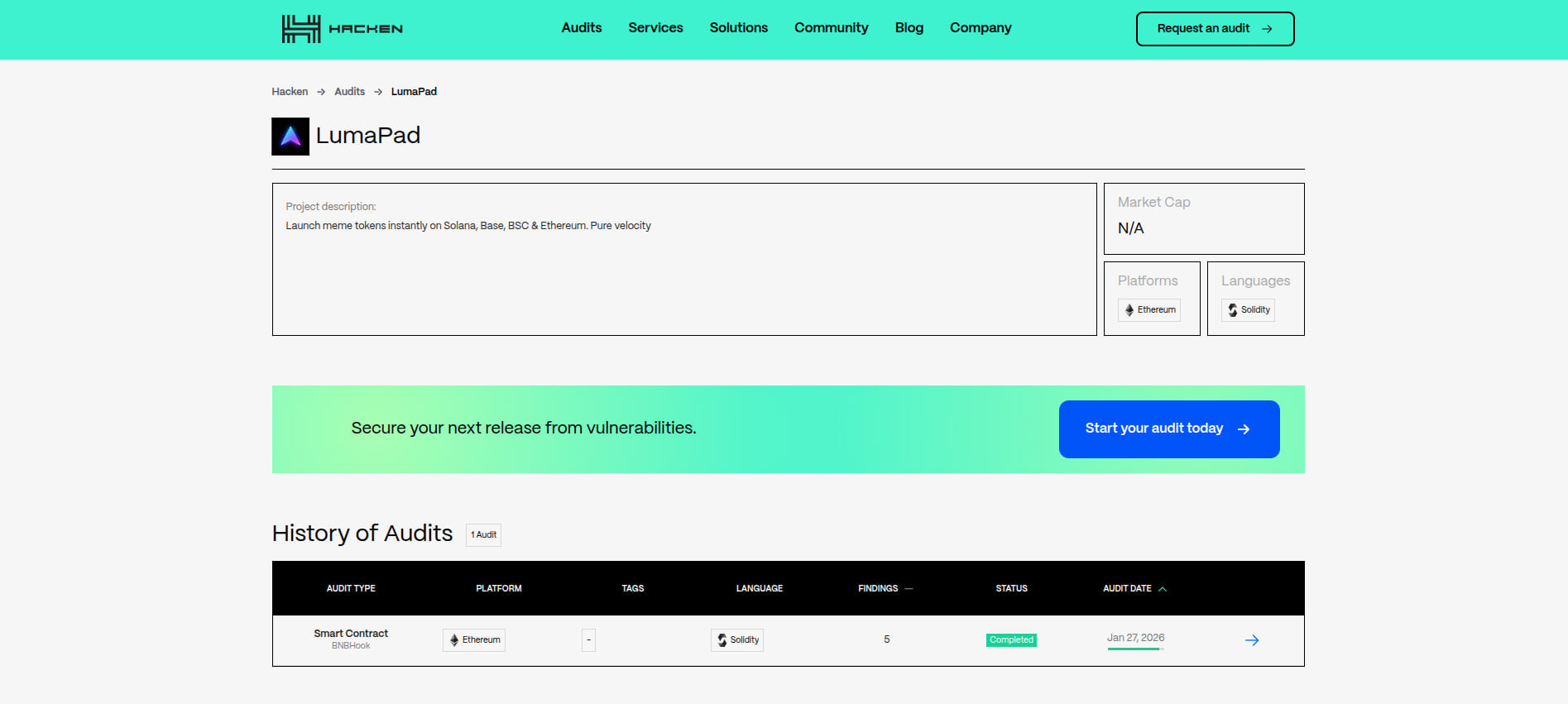The height and width of the screenshot is (704, 1568).
Task: Click the Audits breadcrumb link
Action: [x=349, y=92]
